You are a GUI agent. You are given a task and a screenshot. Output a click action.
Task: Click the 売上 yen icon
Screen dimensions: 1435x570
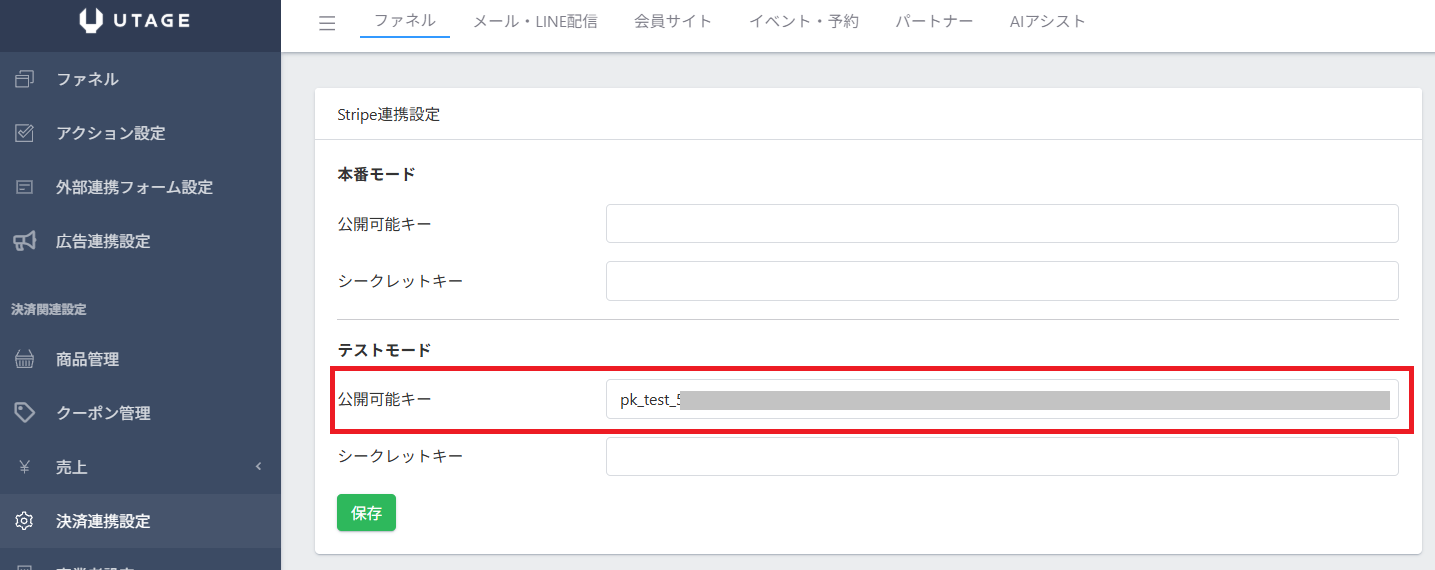[25, 467]
